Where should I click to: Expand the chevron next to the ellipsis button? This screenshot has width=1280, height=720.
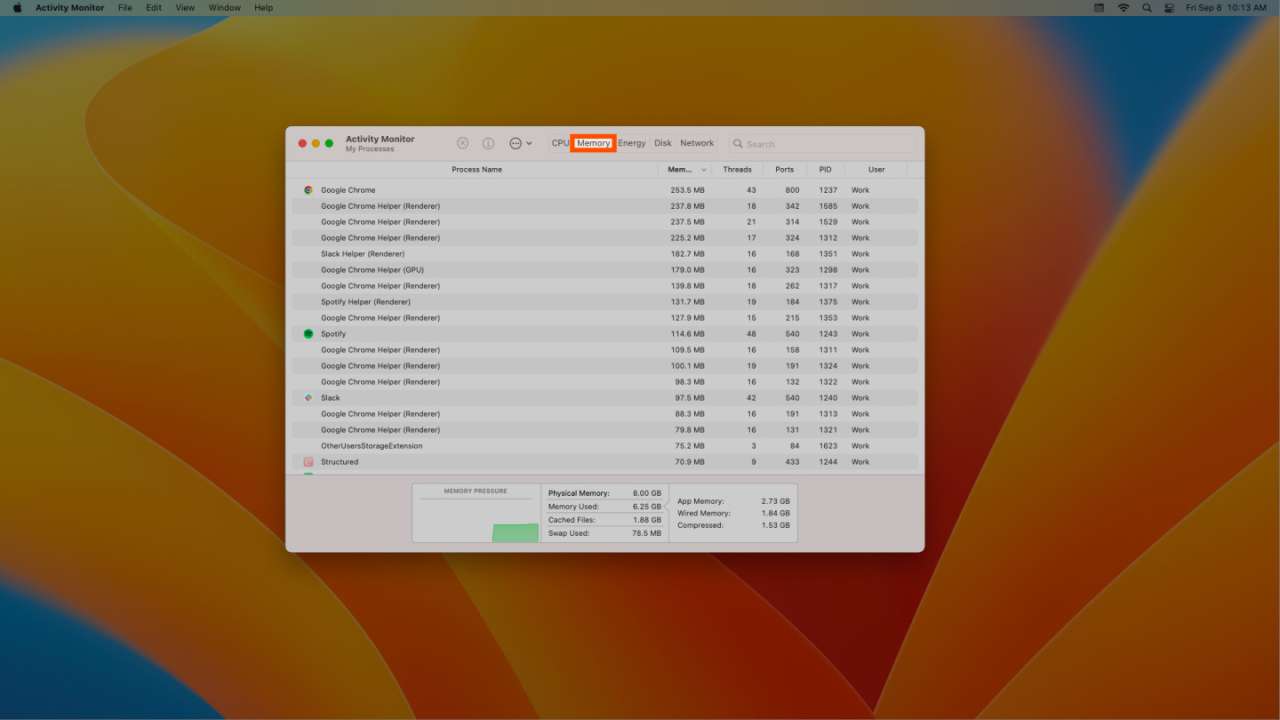pos(529,143)
